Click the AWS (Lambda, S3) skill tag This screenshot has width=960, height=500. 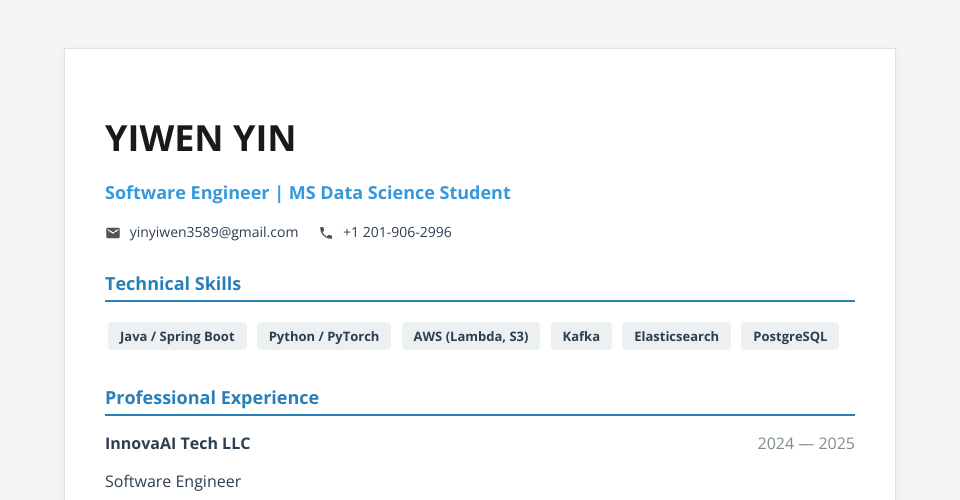point(471,336)
